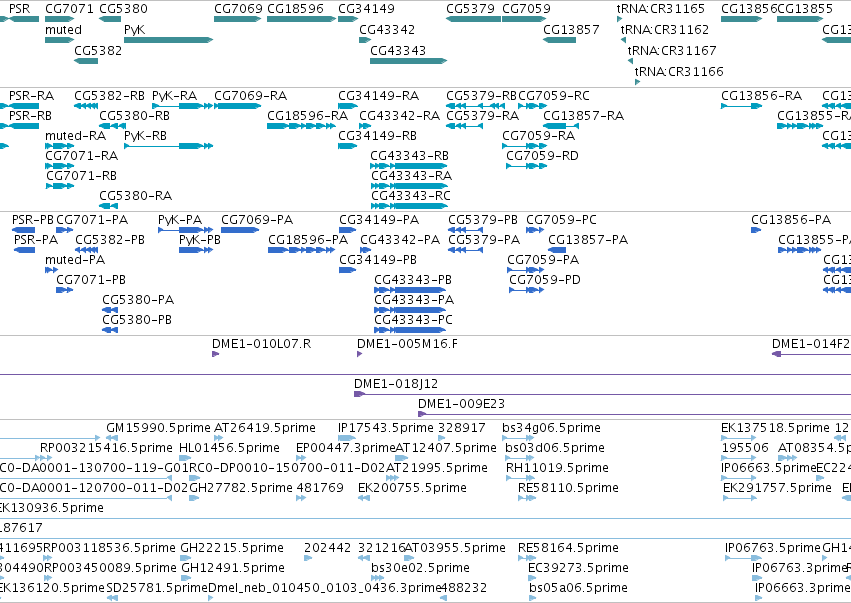Image resolution: width=851 pixels, height=603 pixels.
Task: Select the IP17543.5prime EST
Action: 347,438
